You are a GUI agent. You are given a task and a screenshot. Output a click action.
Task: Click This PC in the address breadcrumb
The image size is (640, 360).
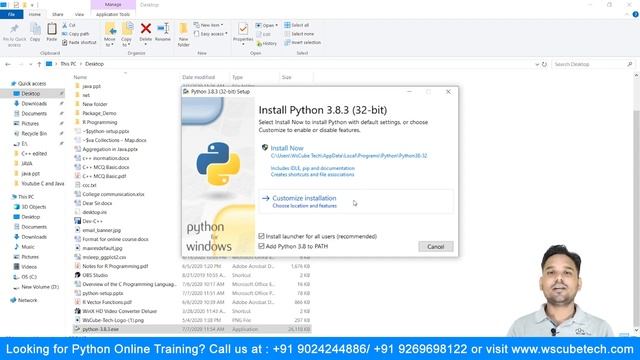(68, 64)
